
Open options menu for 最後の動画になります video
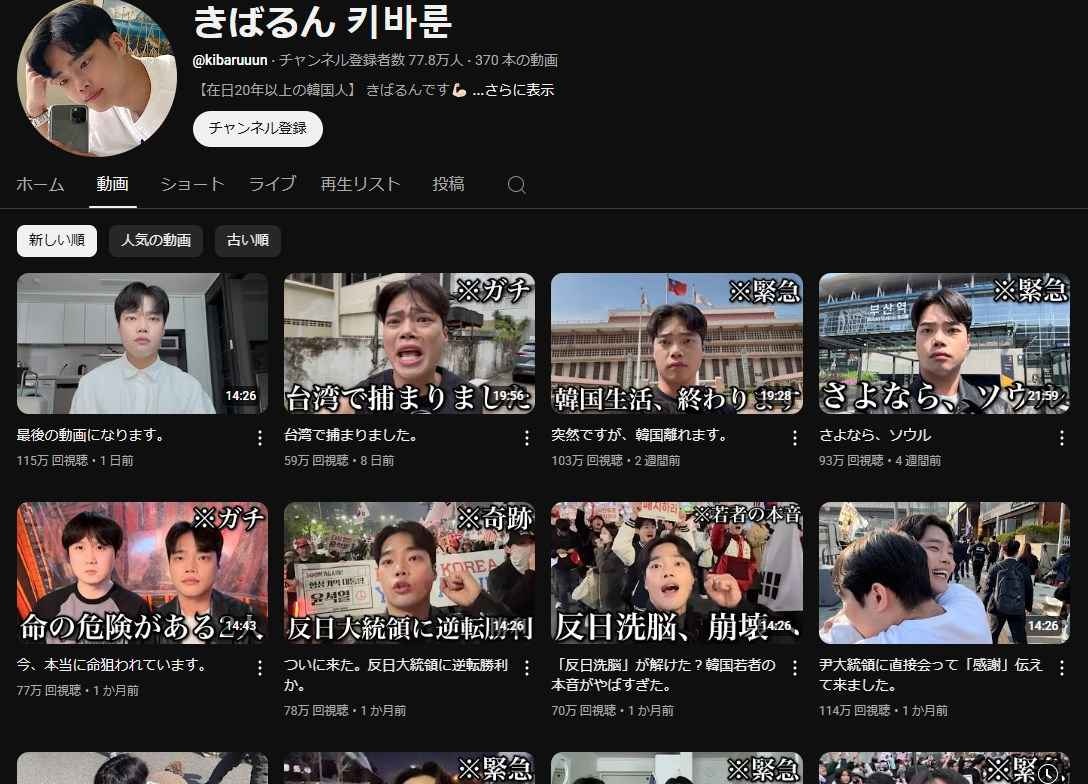point(260,438)
